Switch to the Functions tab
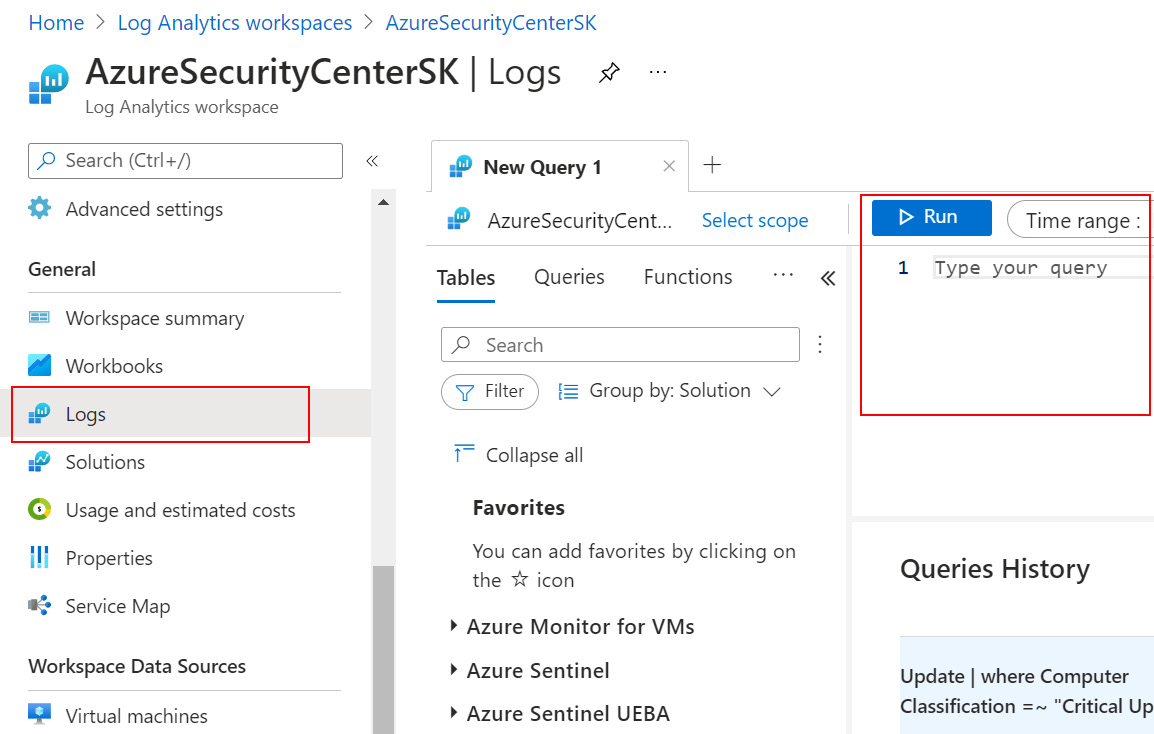This screenshot has height=734, width=1154. tap(687, 277)
